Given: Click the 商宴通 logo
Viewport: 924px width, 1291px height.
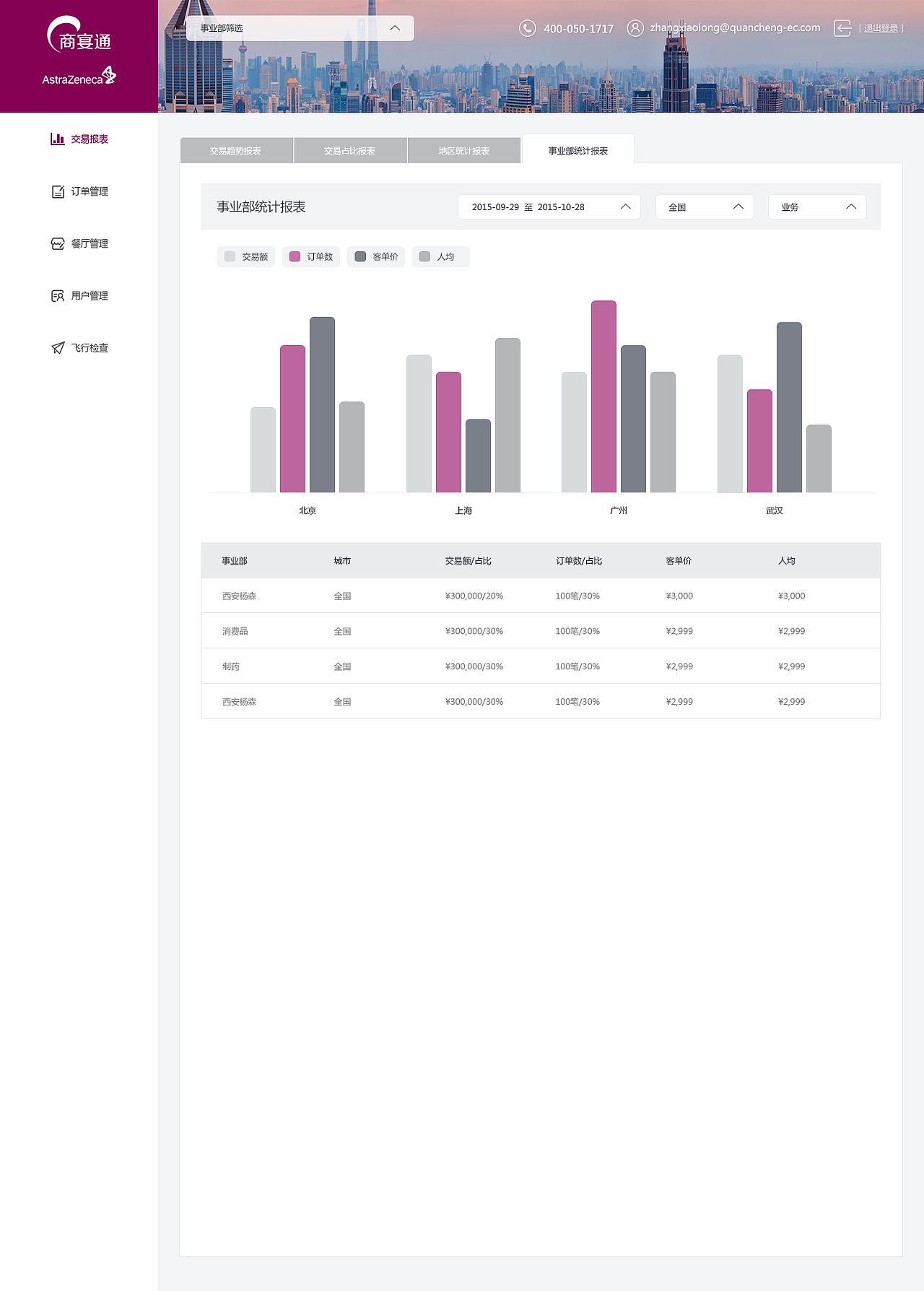Looking at the screenshot, I should [79, 35].
